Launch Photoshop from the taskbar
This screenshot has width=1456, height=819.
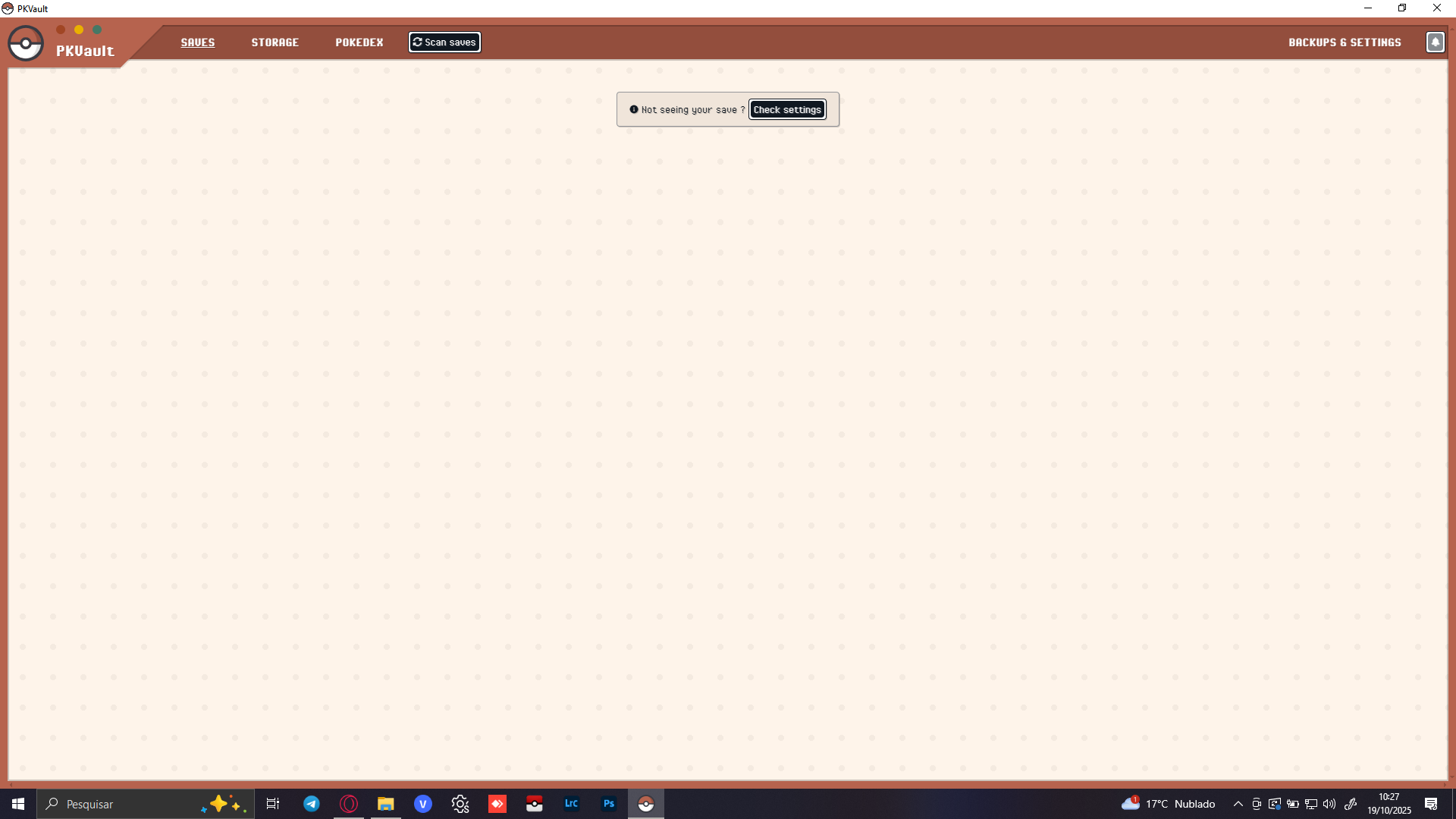609,804
